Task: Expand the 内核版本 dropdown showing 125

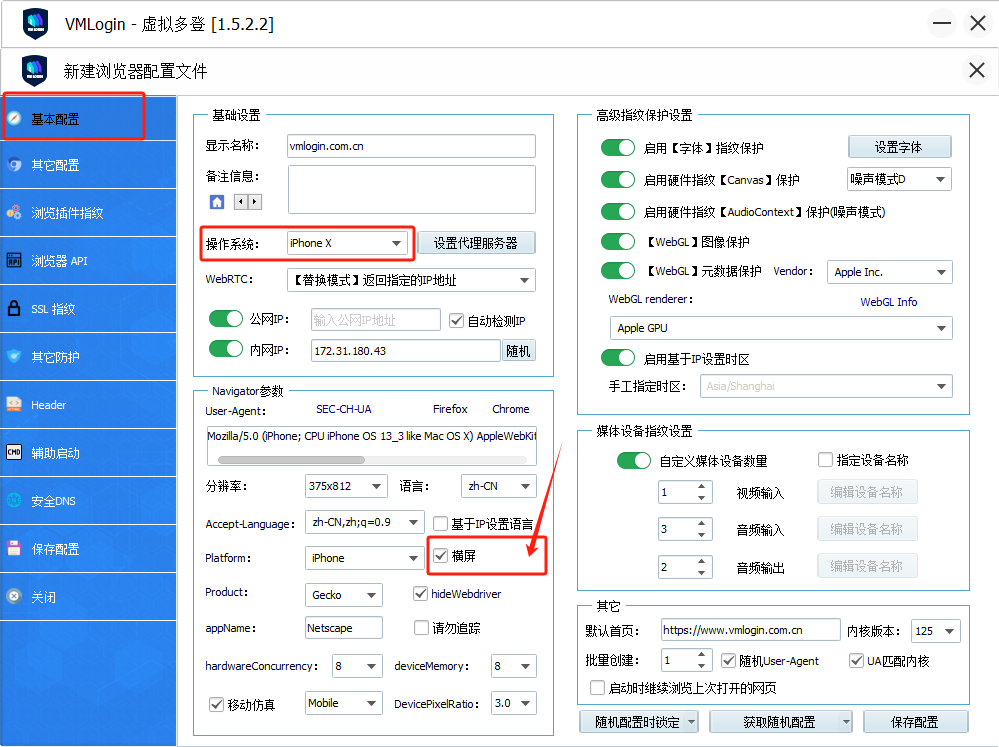Action: [935, 631]
